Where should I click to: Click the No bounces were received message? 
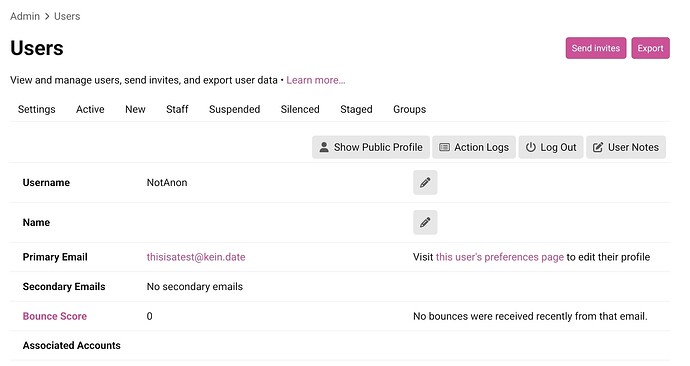click(530, 316)
